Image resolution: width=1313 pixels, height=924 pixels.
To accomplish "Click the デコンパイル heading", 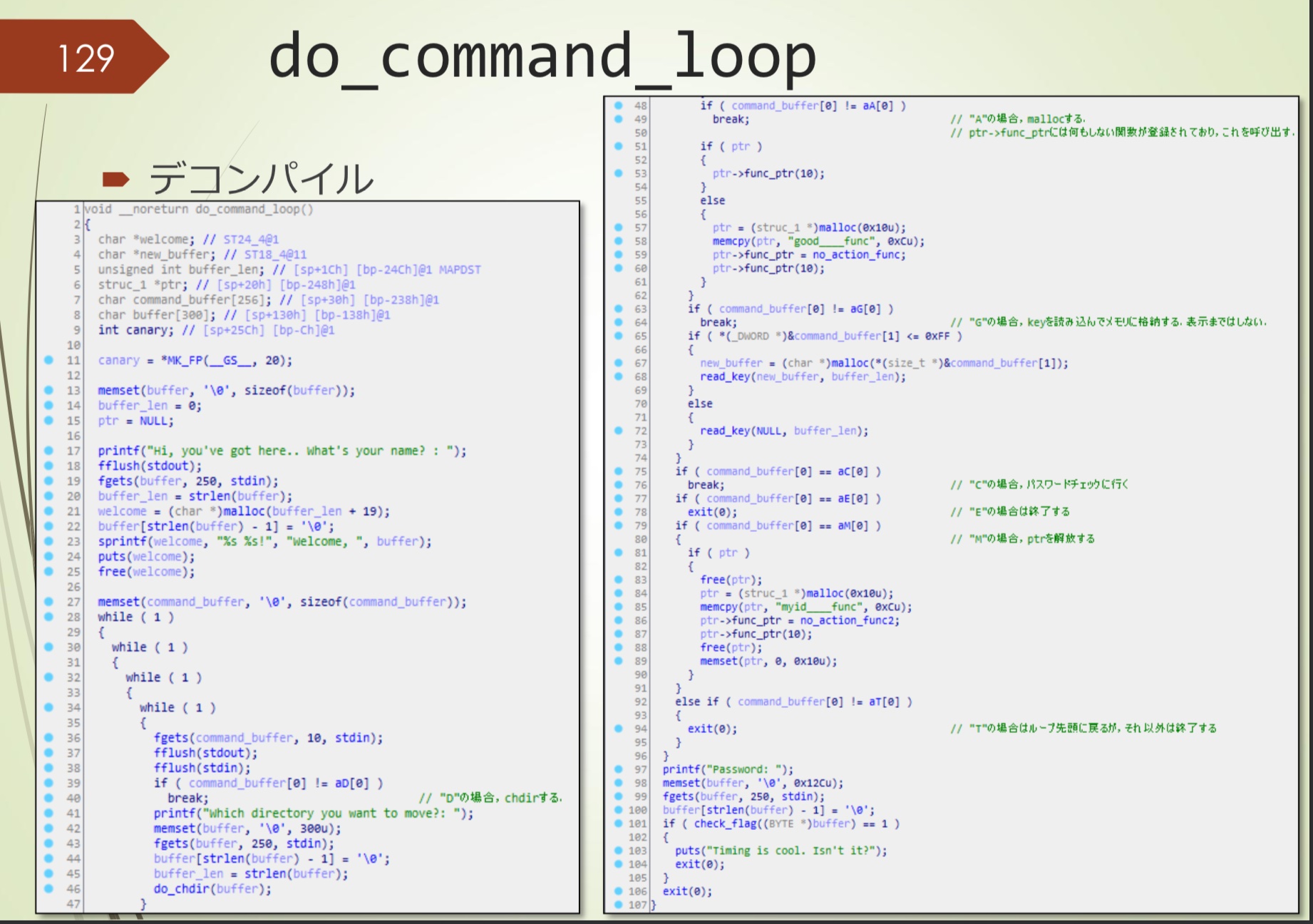I will (261, 178).
